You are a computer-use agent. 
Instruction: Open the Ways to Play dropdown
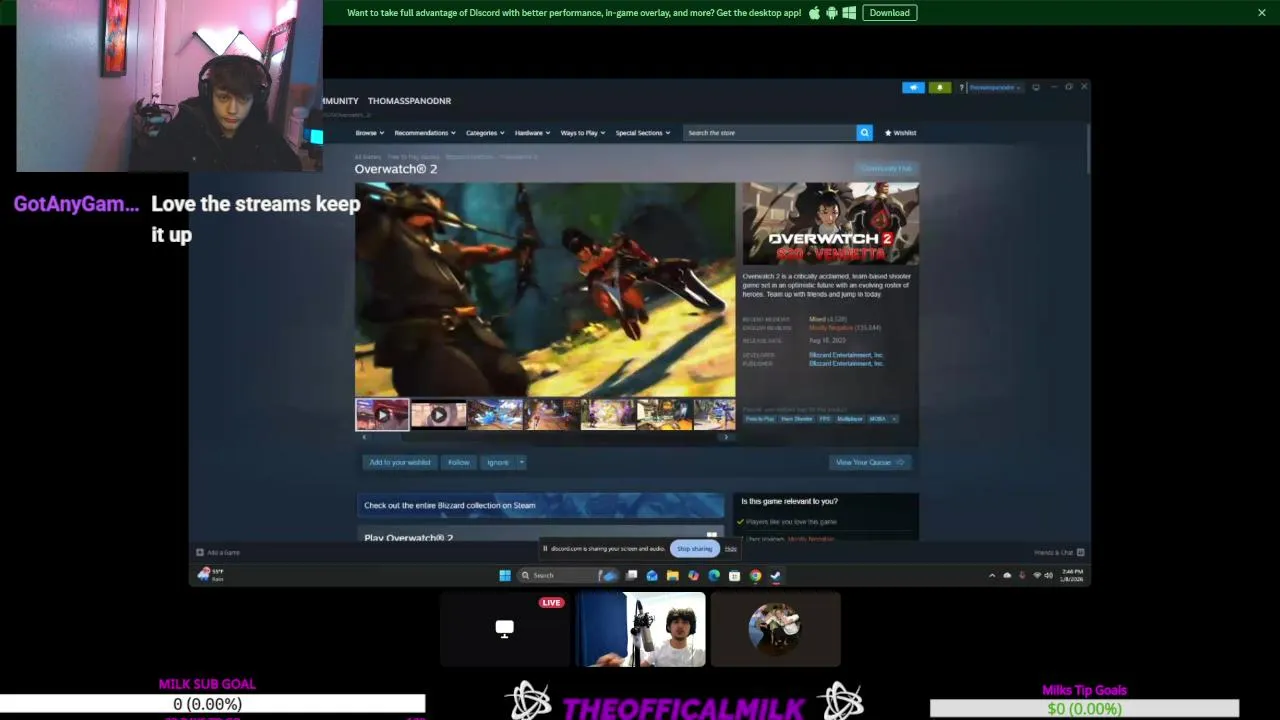coord(582,133)
